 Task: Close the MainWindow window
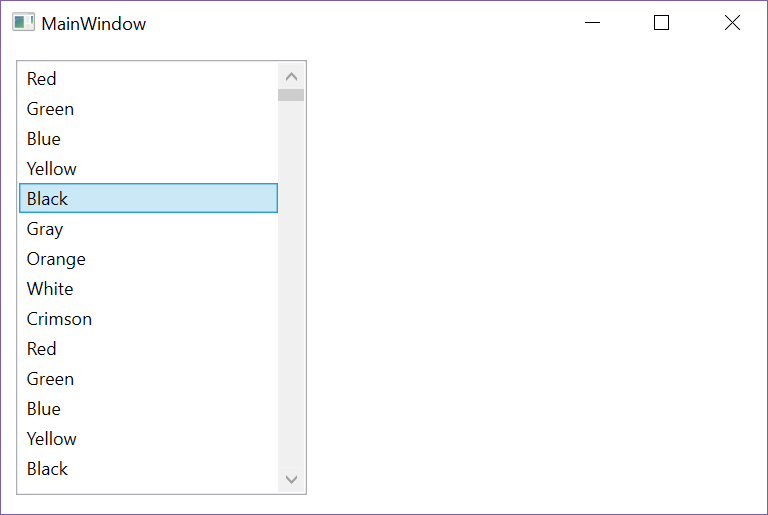pyautogui.click(x=732, y=23)
